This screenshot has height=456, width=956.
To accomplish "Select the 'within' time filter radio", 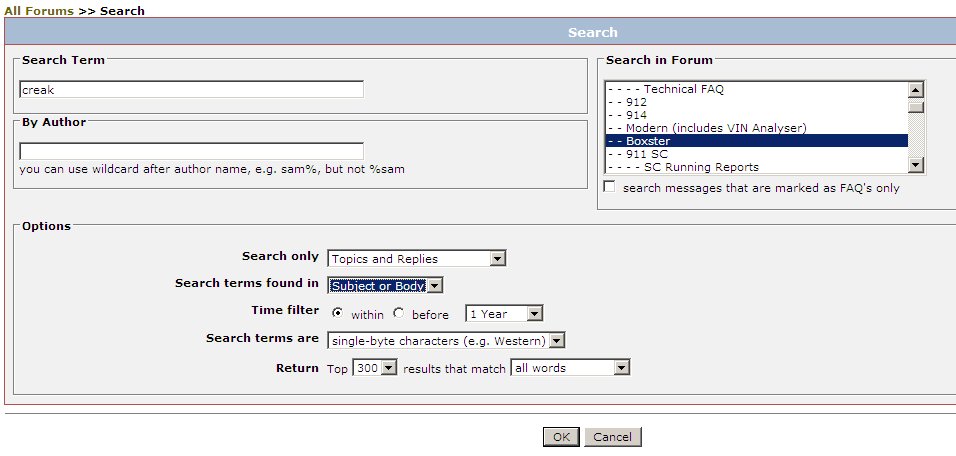I will [x=337, y=313].
